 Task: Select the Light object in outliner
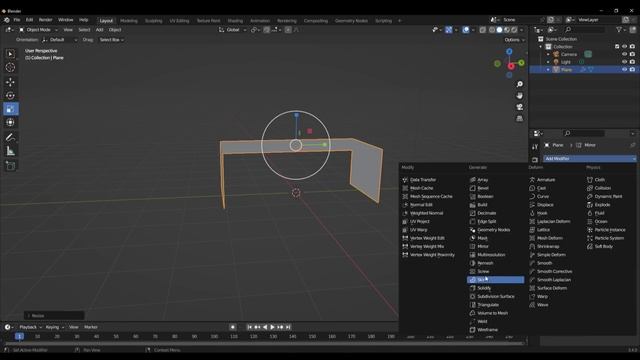click(566, 62)
